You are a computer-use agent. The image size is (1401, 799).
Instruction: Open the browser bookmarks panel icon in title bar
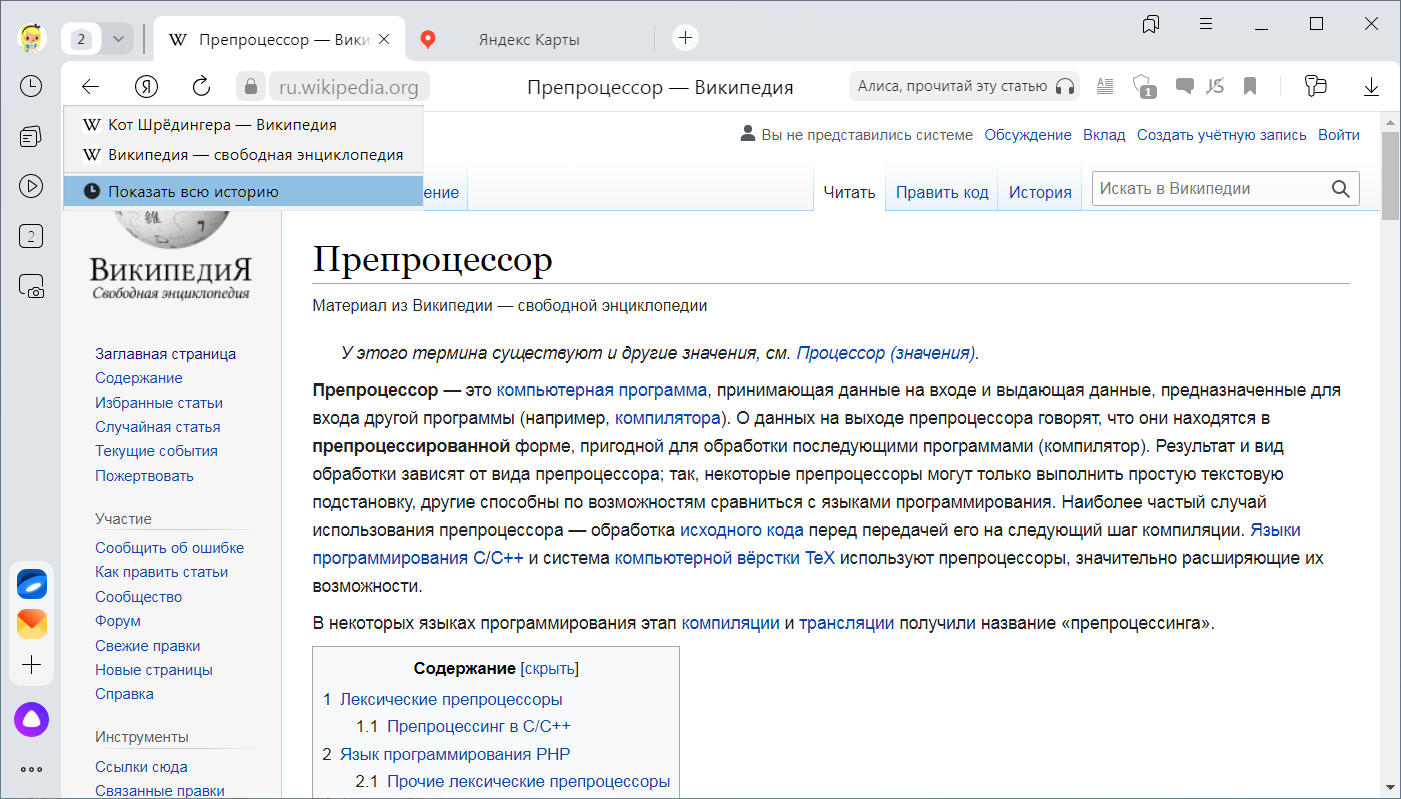(1150, 23)
